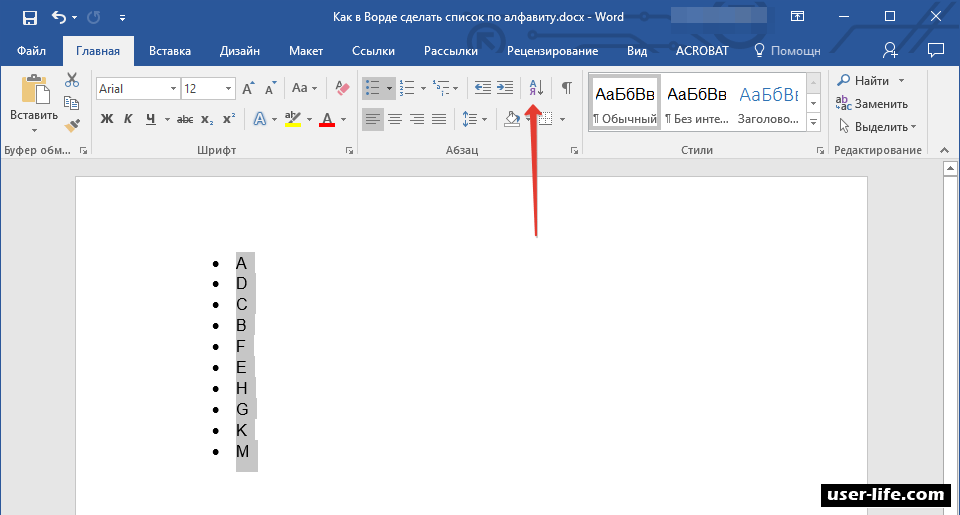
Task: Click the numbered list button
Action: point(407,88)
